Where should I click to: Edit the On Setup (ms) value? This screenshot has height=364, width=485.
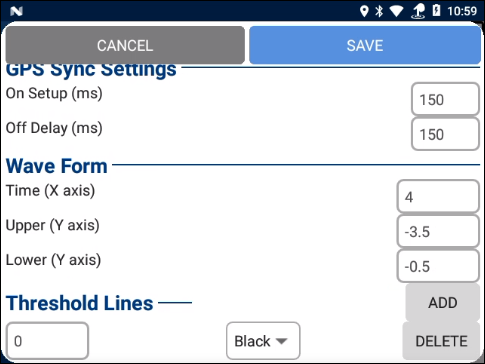click(445, 99)
